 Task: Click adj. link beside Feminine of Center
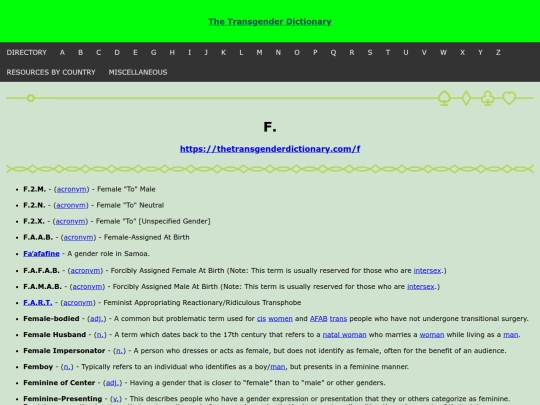click(112, 383)
